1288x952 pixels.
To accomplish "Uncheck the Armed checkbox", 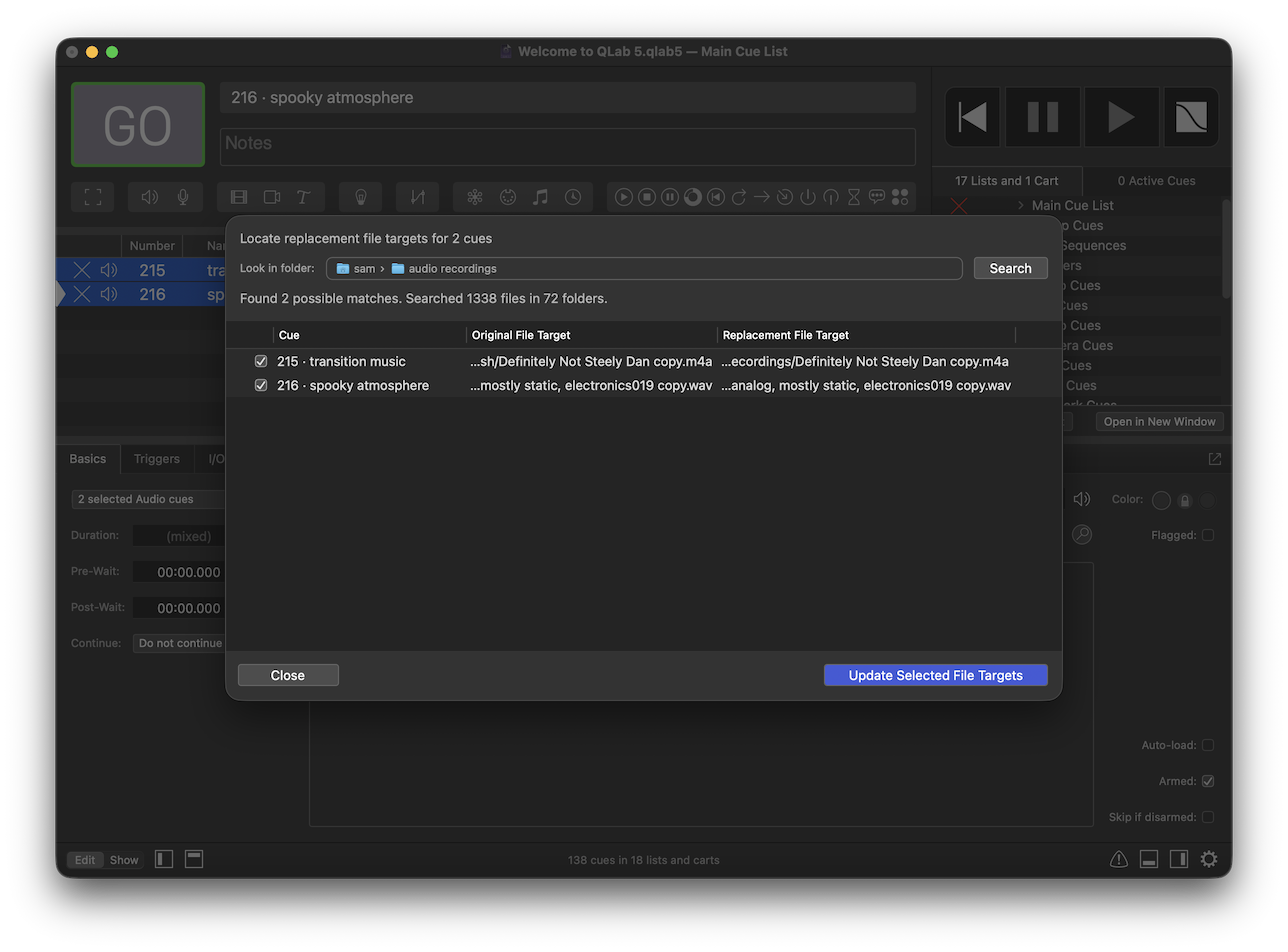I will tap(1208, 781).
